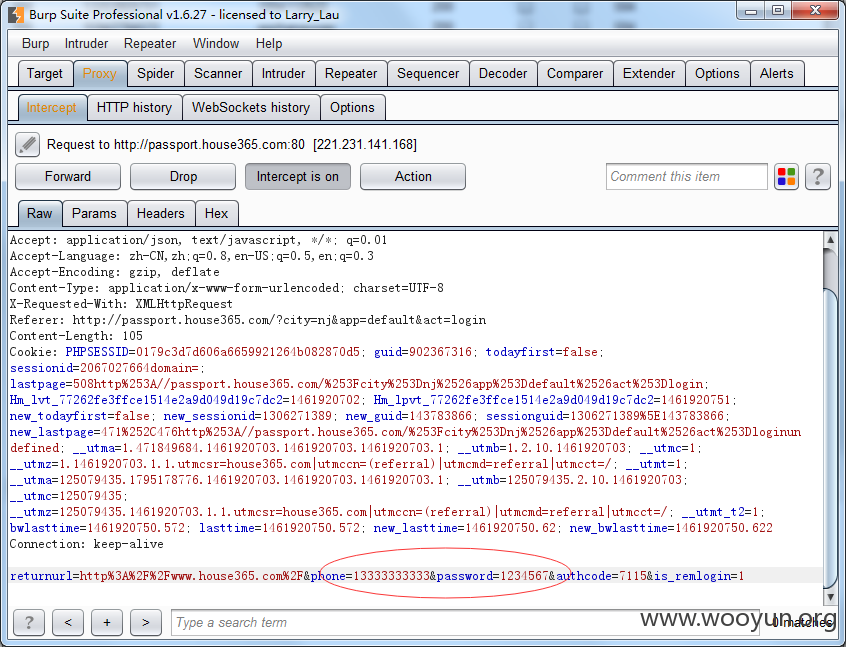This screenshot has height=647, width=846.
Task: Click the PHPSESSID cookie value
Action: pos(248,352)
